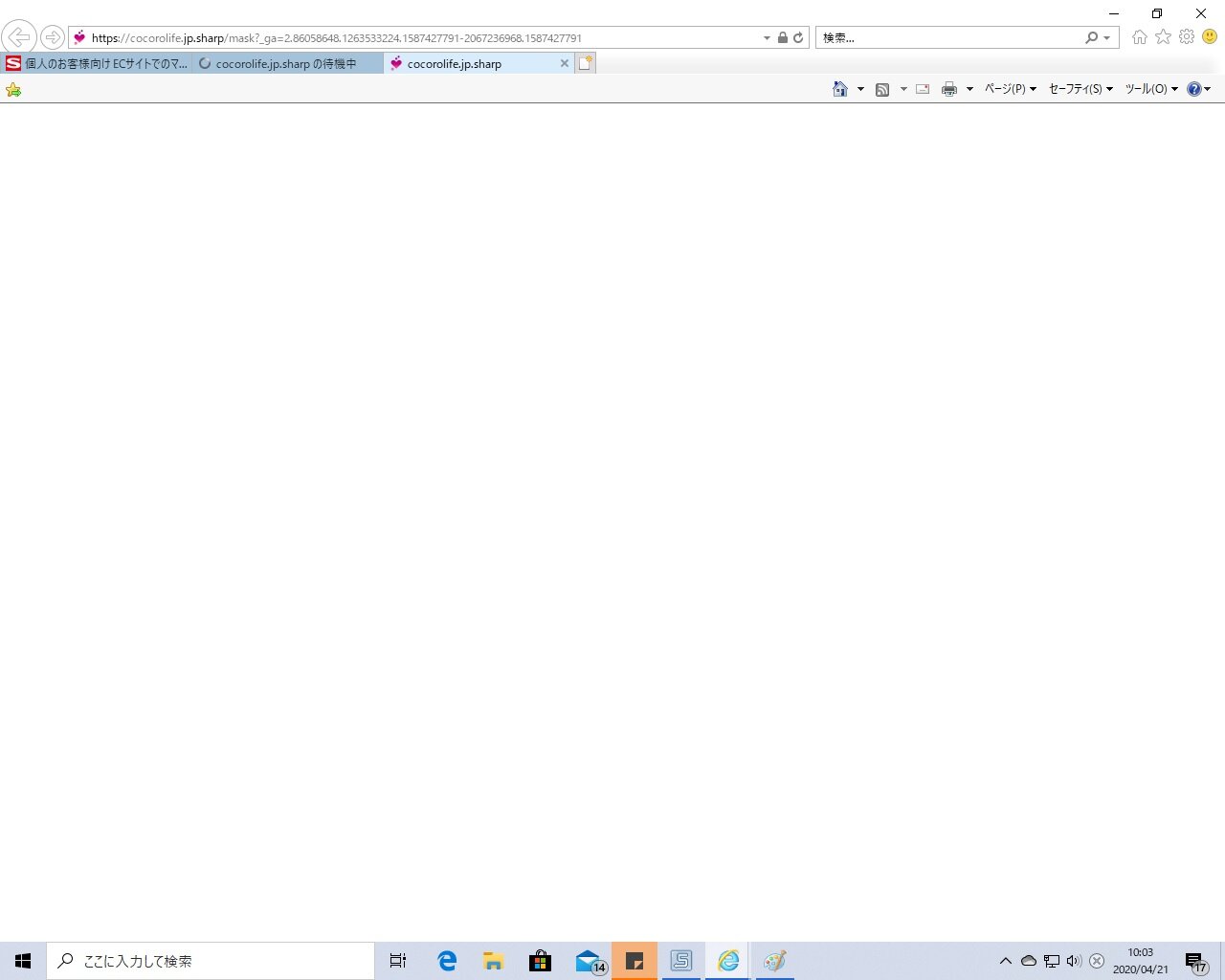Open the Action Center notifications icon
The image size is (1225, 980).
(x=1196, y=961)
